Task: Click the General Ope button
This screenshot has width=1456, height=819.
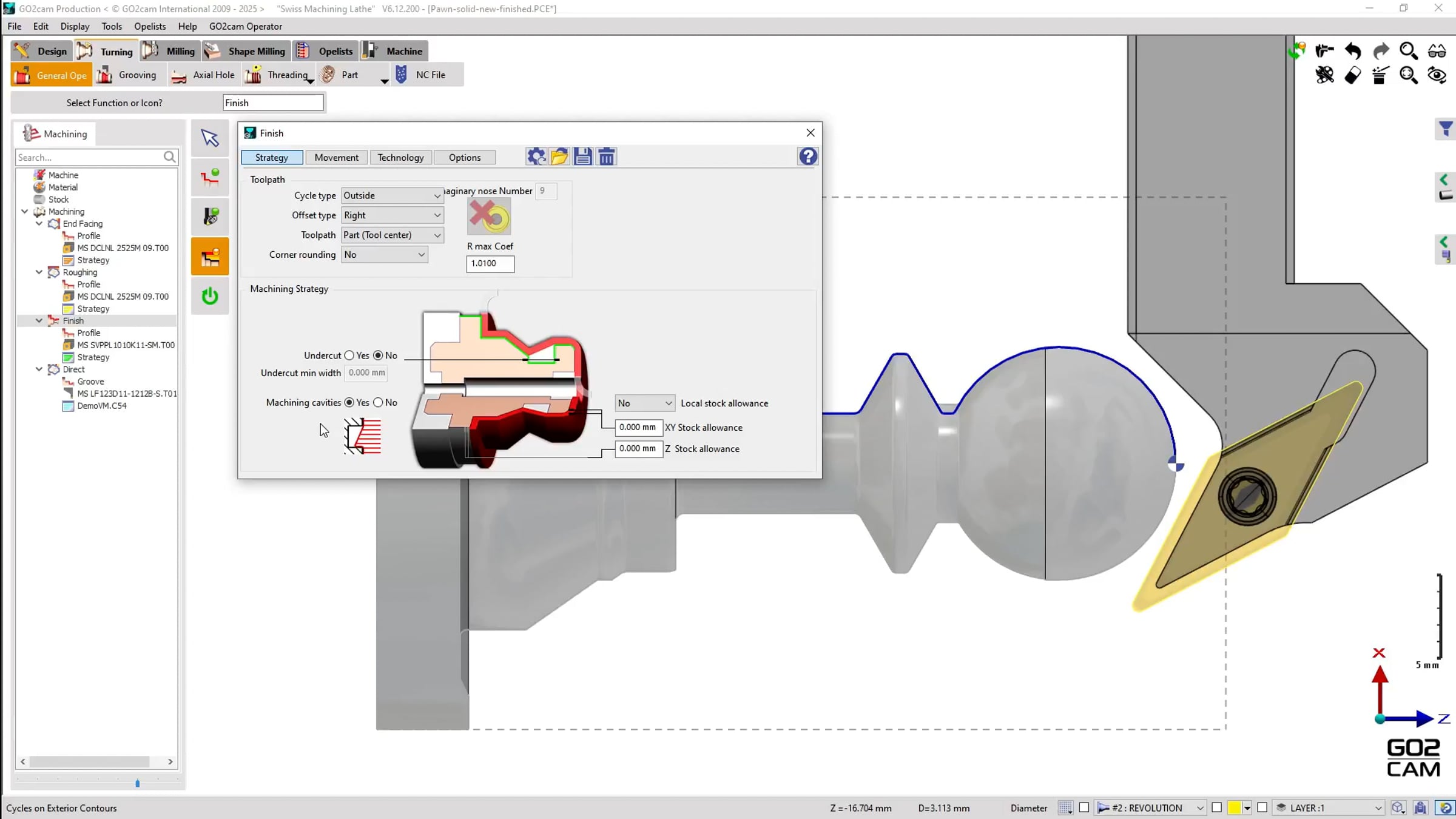Action: coord(52,75)
